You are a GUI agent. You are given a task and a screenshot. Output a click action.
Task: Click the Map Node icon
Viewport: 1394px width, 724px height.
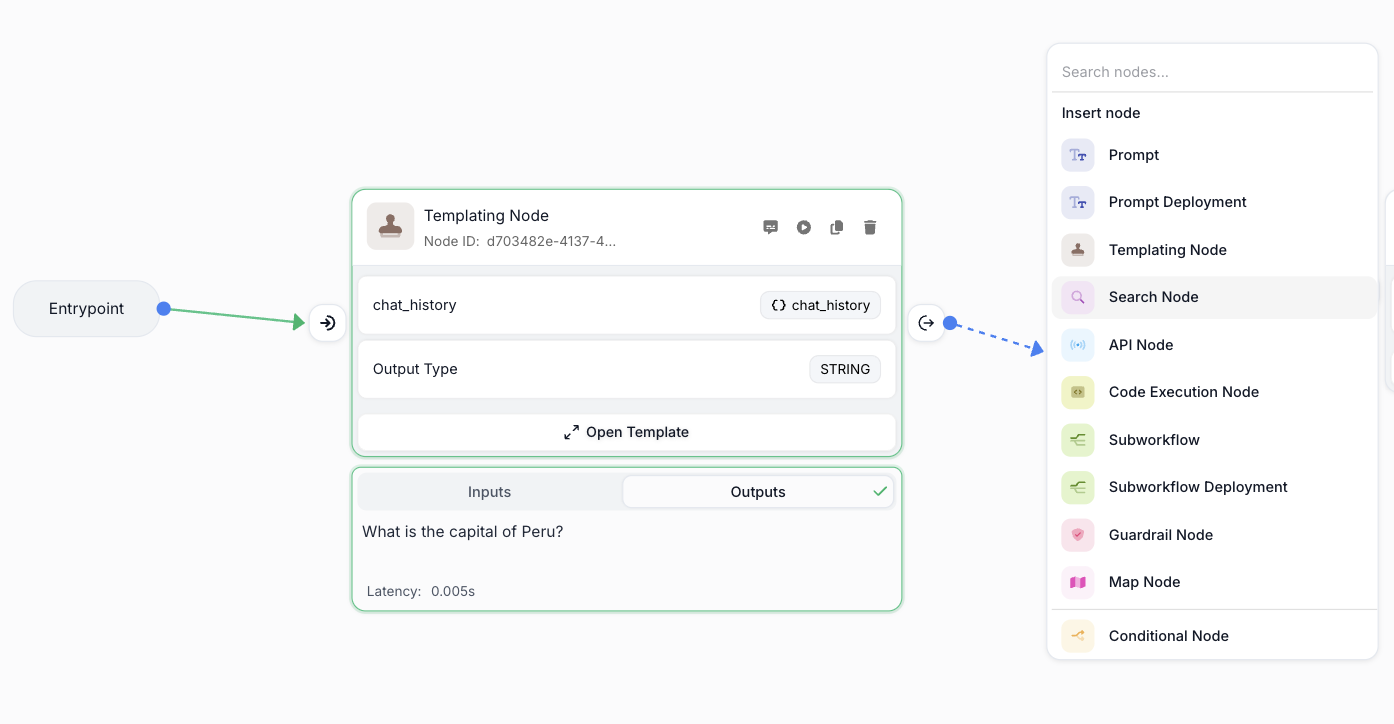click(1078, 582)
